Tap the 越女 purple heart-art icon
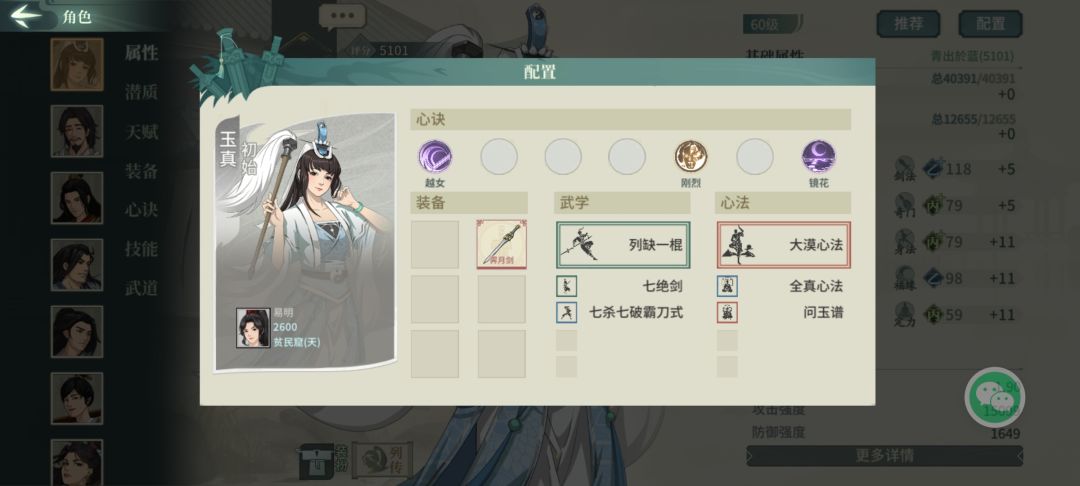This screenshot has width=1080, height=486. [435, 156]
